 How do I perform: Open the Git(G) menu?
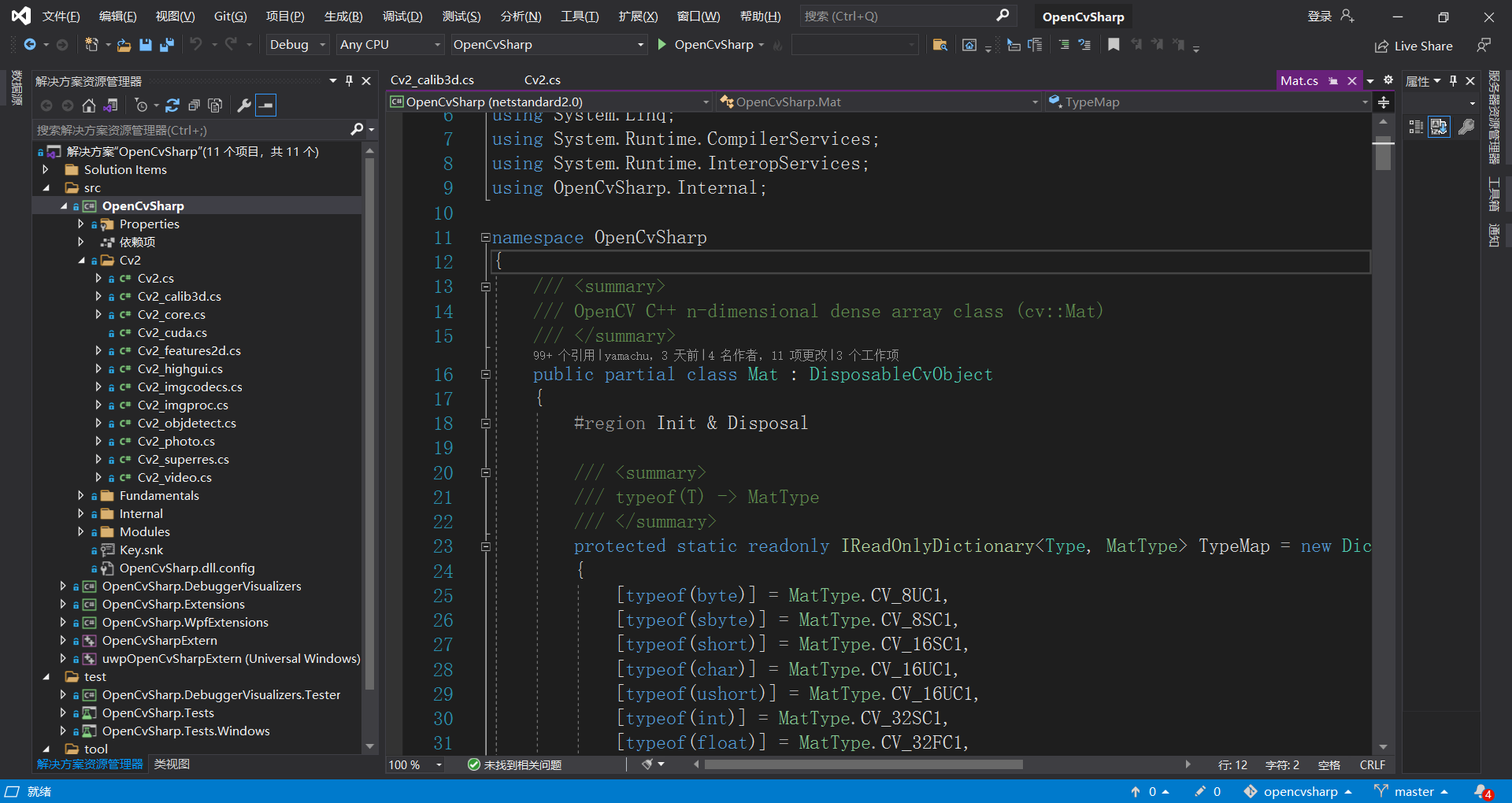231,17
